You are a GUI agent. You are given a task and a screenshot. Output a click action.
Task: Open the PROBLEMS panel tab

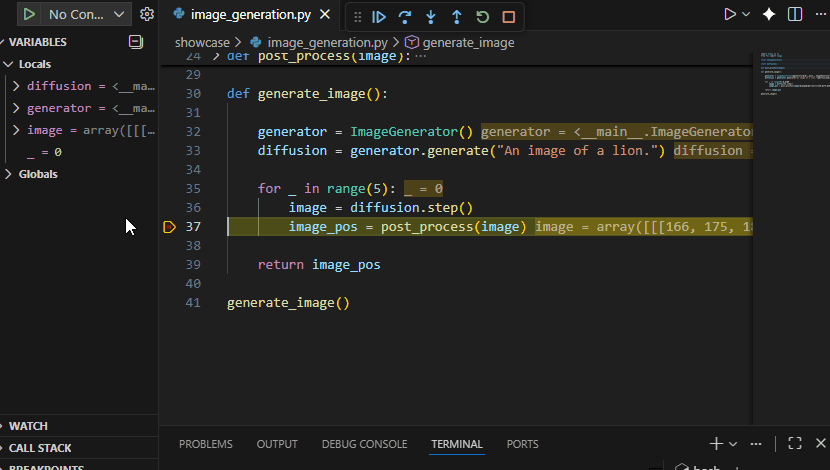(205, 444)
